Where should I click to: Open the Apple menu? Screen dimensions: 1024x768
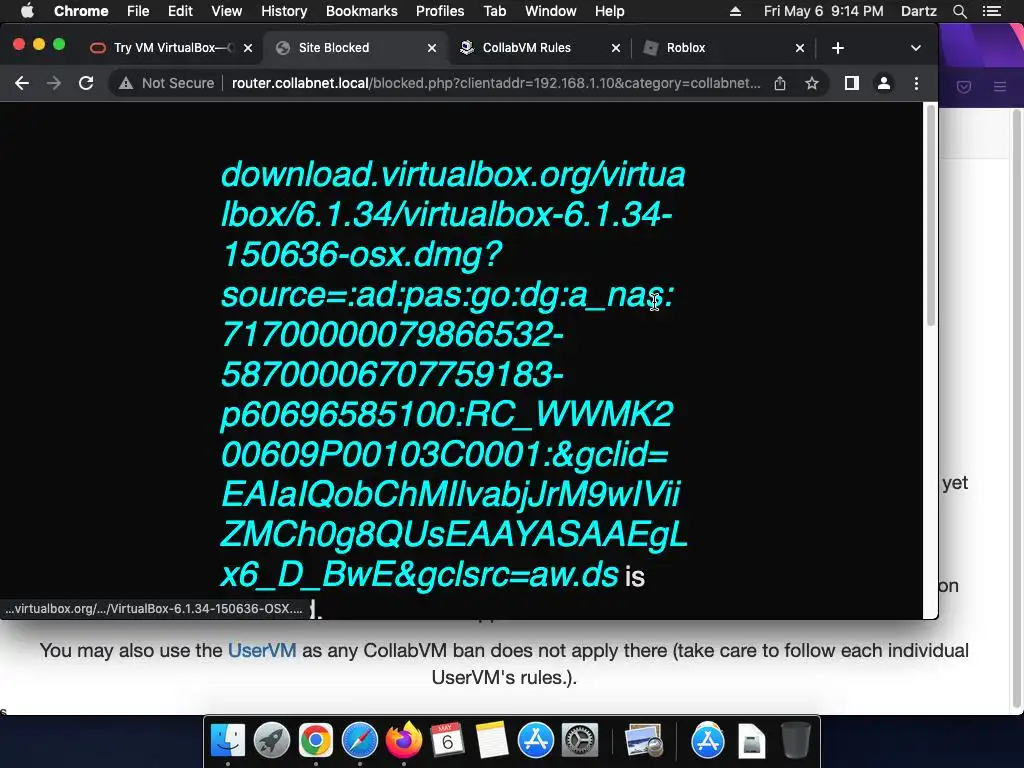tap(27, 11)
